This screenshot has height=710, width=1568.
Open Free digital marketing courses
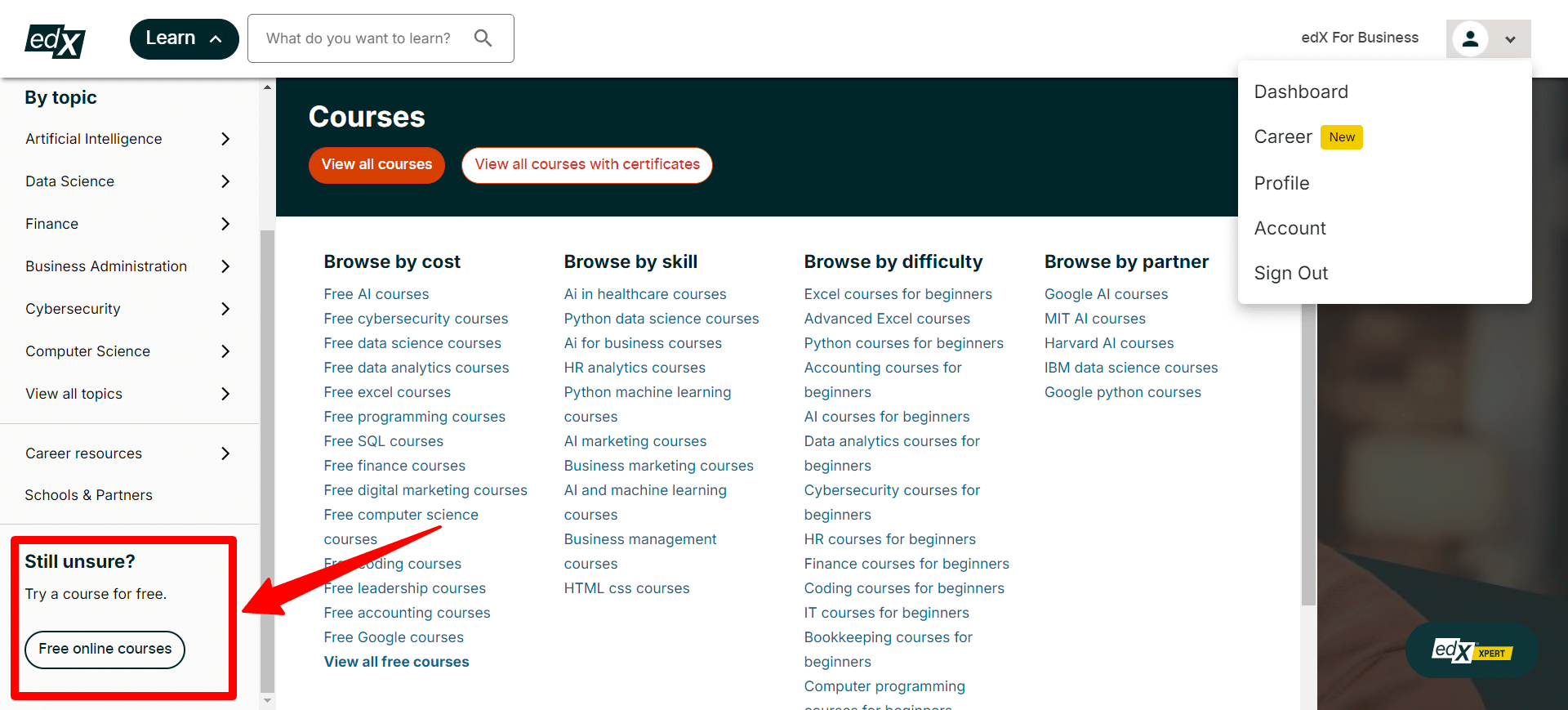pyautogui.click(x=425, y=490)
